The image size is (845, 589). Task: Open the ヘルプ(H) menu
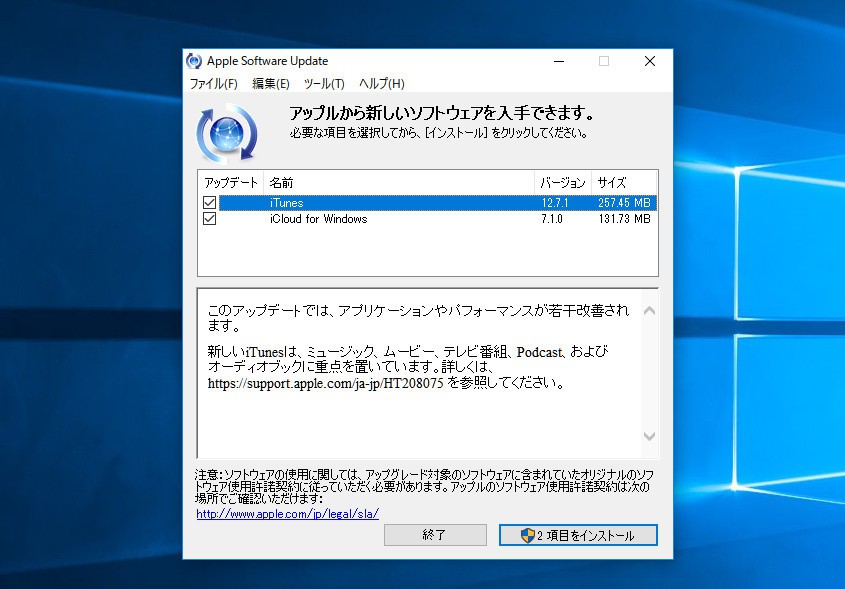pos(382,84)
